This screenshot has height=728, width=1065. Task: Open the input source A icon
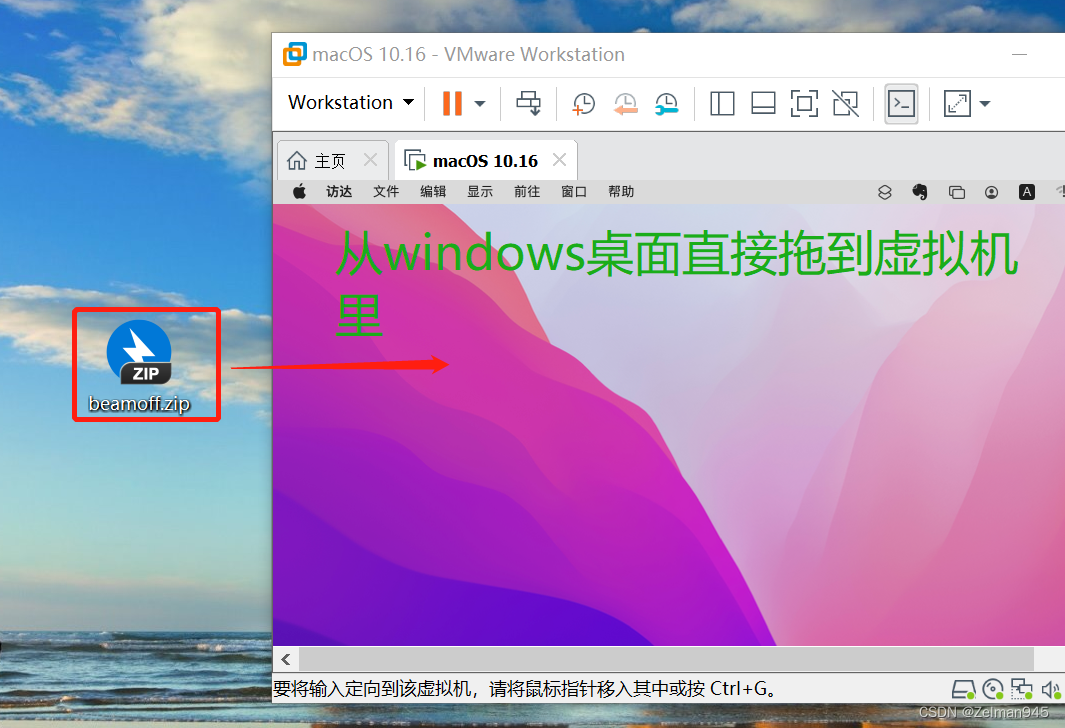1027,192
